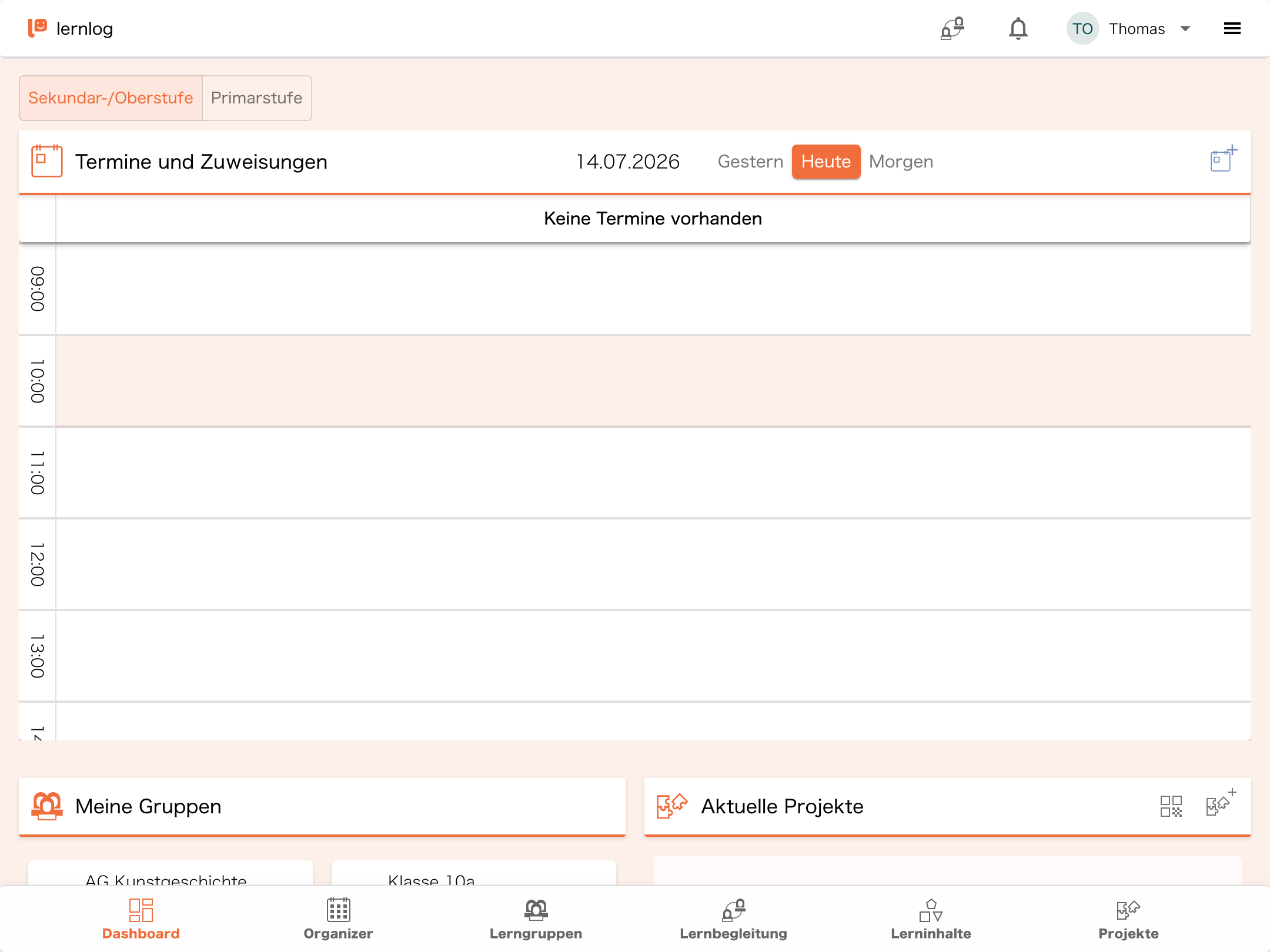
Task: Show yesterday's appointments with Gestern
Action: pos(750,162)
